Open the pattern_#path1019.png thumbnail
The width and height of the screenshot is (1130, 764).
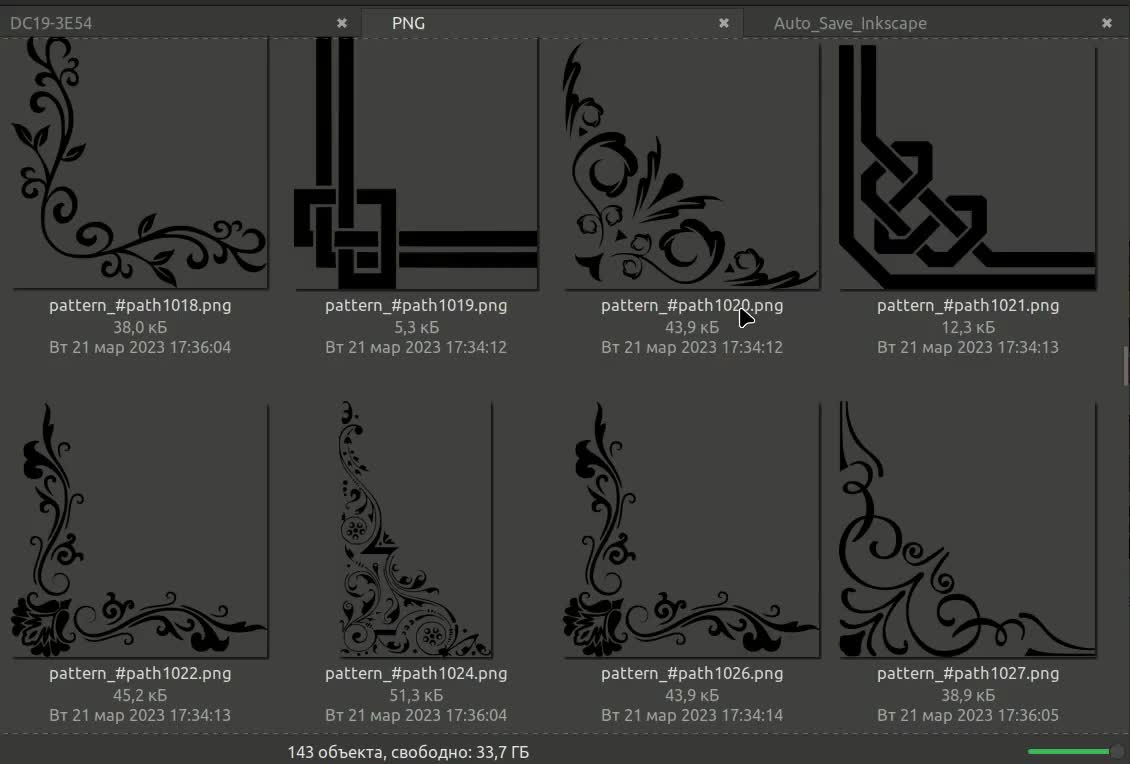[415, 160]
